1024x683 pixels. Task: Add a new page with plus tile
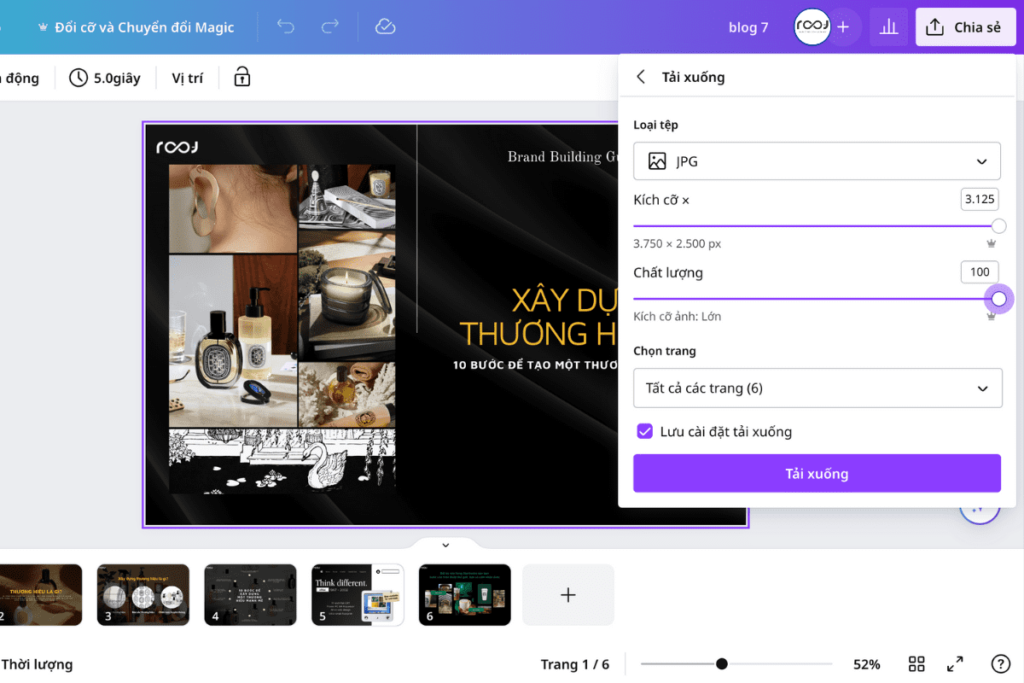[x=568, y=595]
